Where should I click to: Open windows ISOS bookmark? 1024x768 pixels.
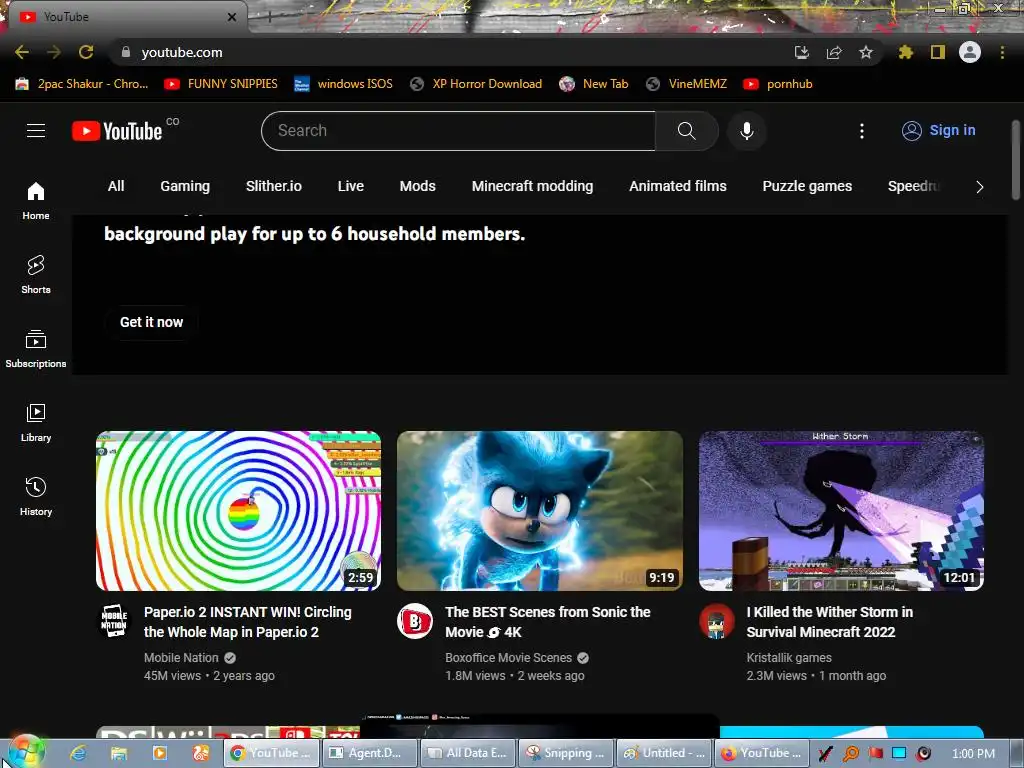pos(344,84)
